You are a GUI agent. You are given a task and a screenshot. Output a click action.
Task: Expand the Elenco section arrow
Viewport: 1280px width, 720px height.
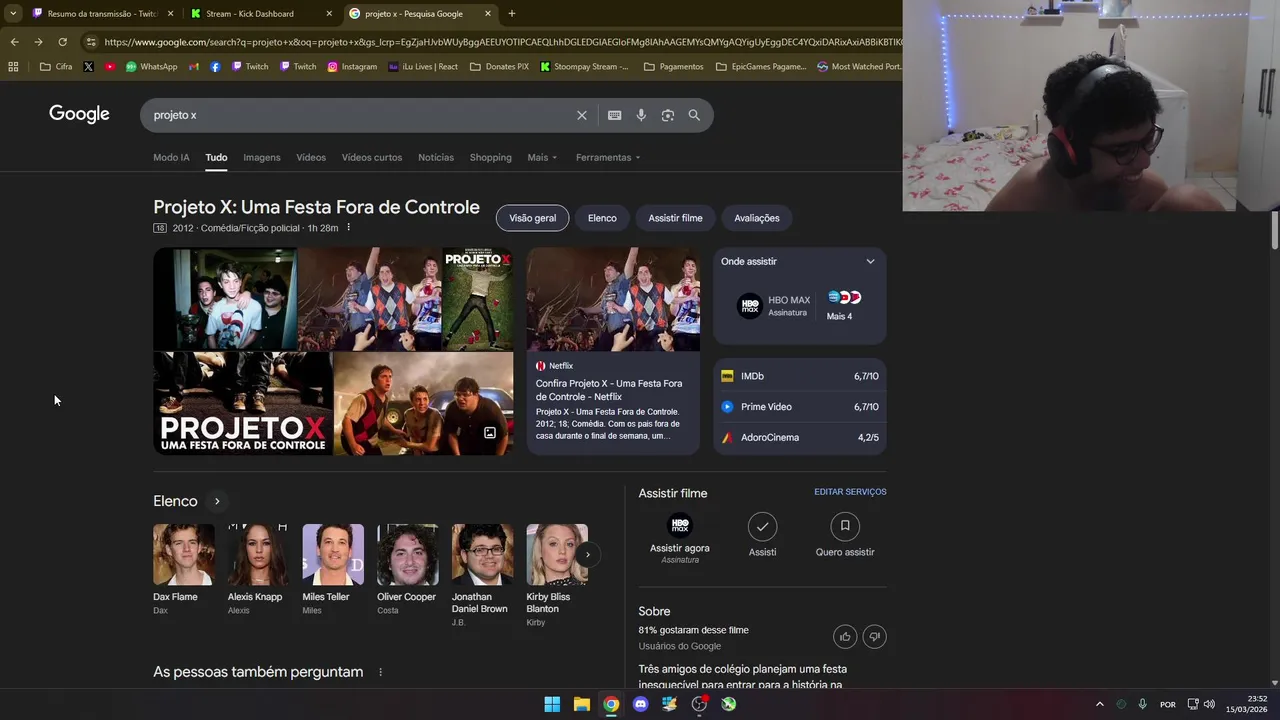[216, 501]
